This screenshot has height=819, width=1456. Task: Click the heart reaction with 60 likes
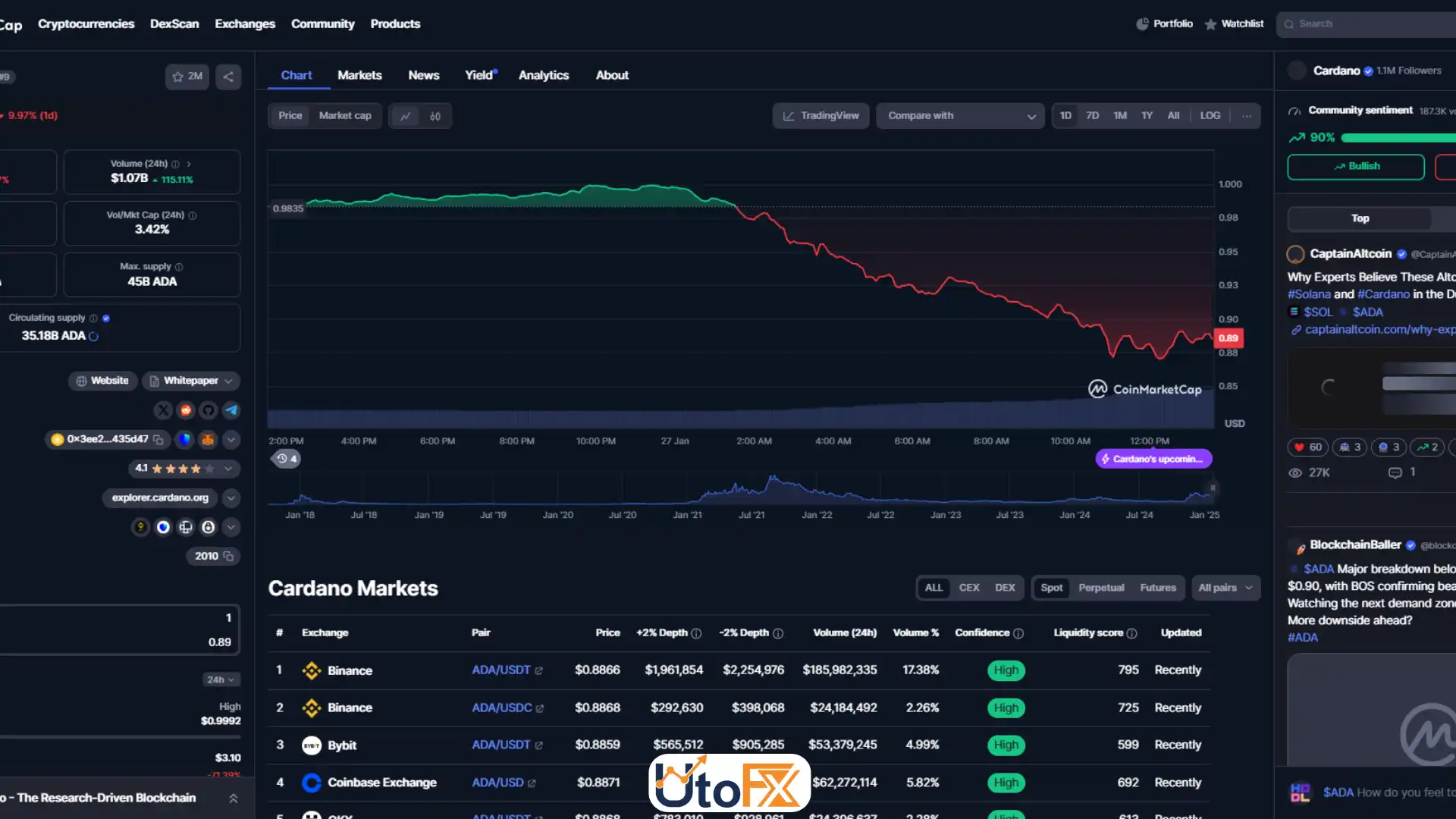pyautogui.click(x=1308, y=447)
